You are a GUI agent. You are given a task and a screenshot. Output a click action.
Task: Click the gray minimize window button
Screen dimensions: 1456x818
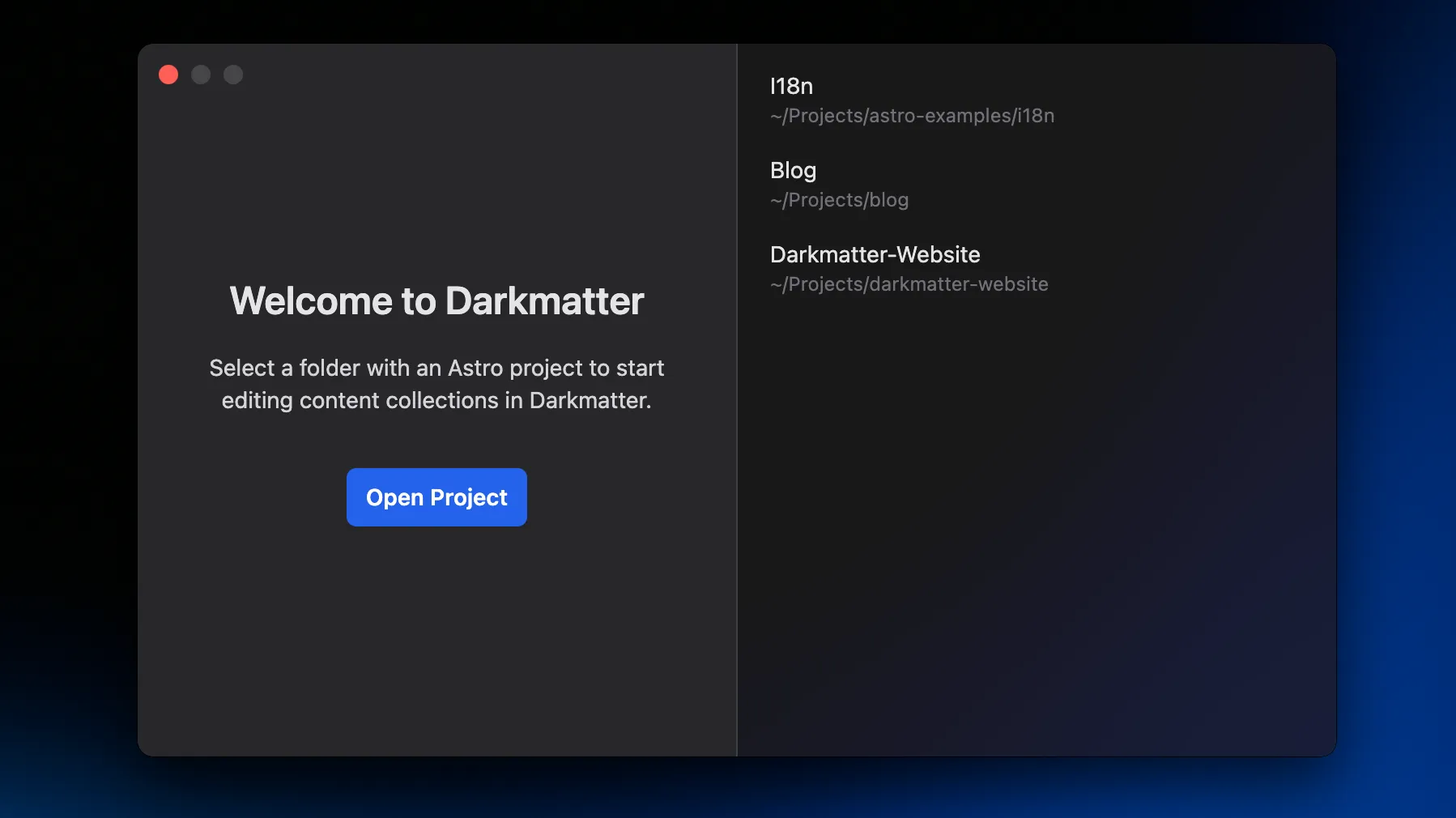[x=201, y=75]
